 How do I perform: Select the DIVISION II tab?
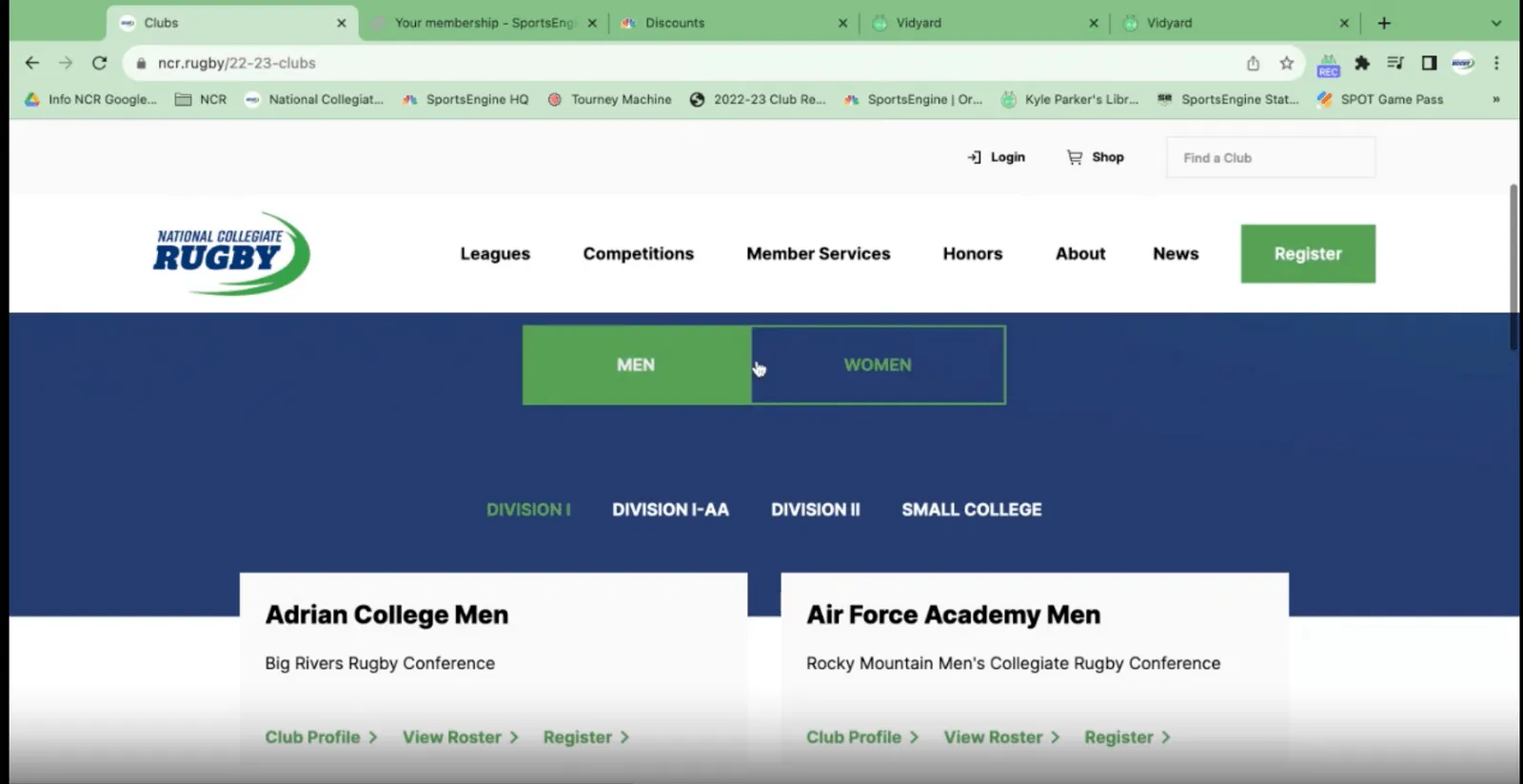click(816, 510)
